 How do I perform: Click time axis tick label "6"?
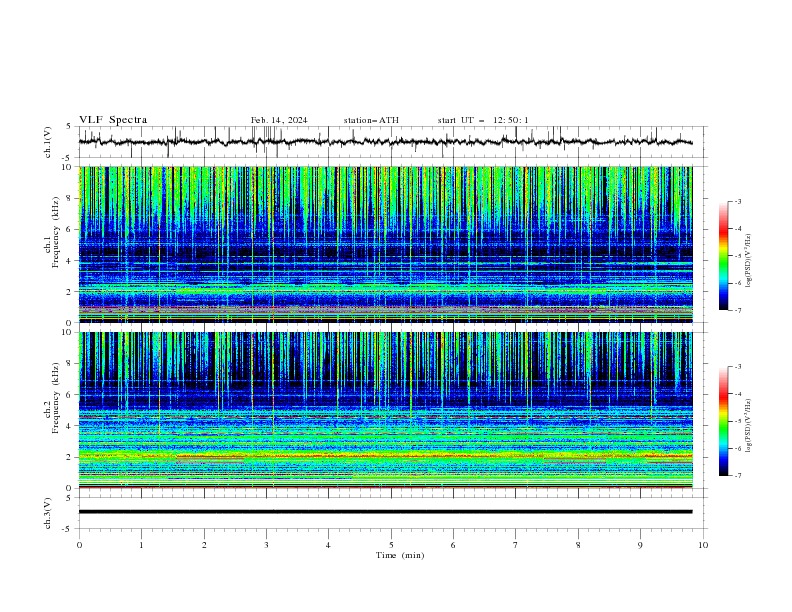(x=453, y=545)
